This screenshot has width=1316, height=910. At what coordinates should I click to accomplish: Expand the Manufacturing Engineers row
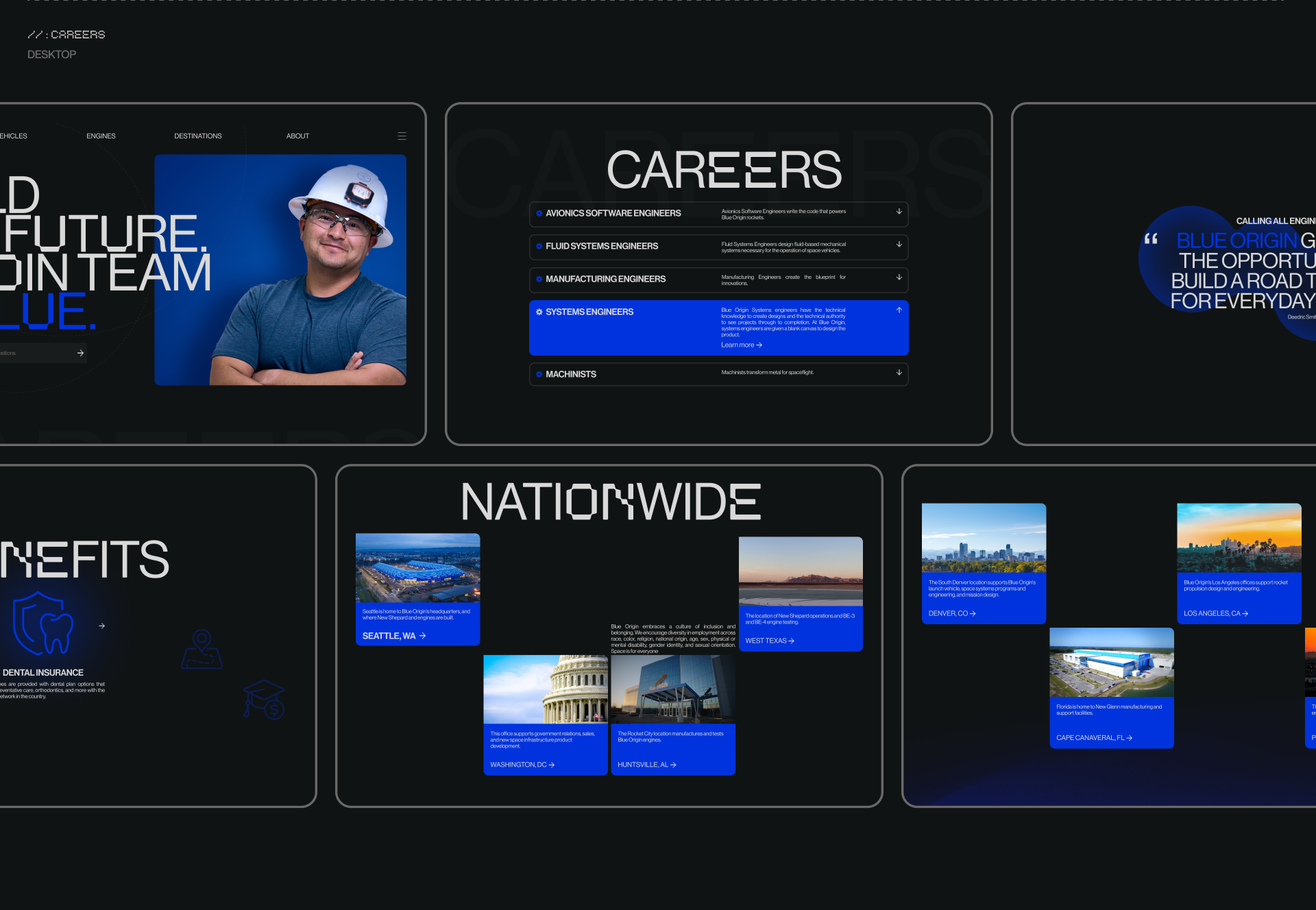(x=899, y=278)
